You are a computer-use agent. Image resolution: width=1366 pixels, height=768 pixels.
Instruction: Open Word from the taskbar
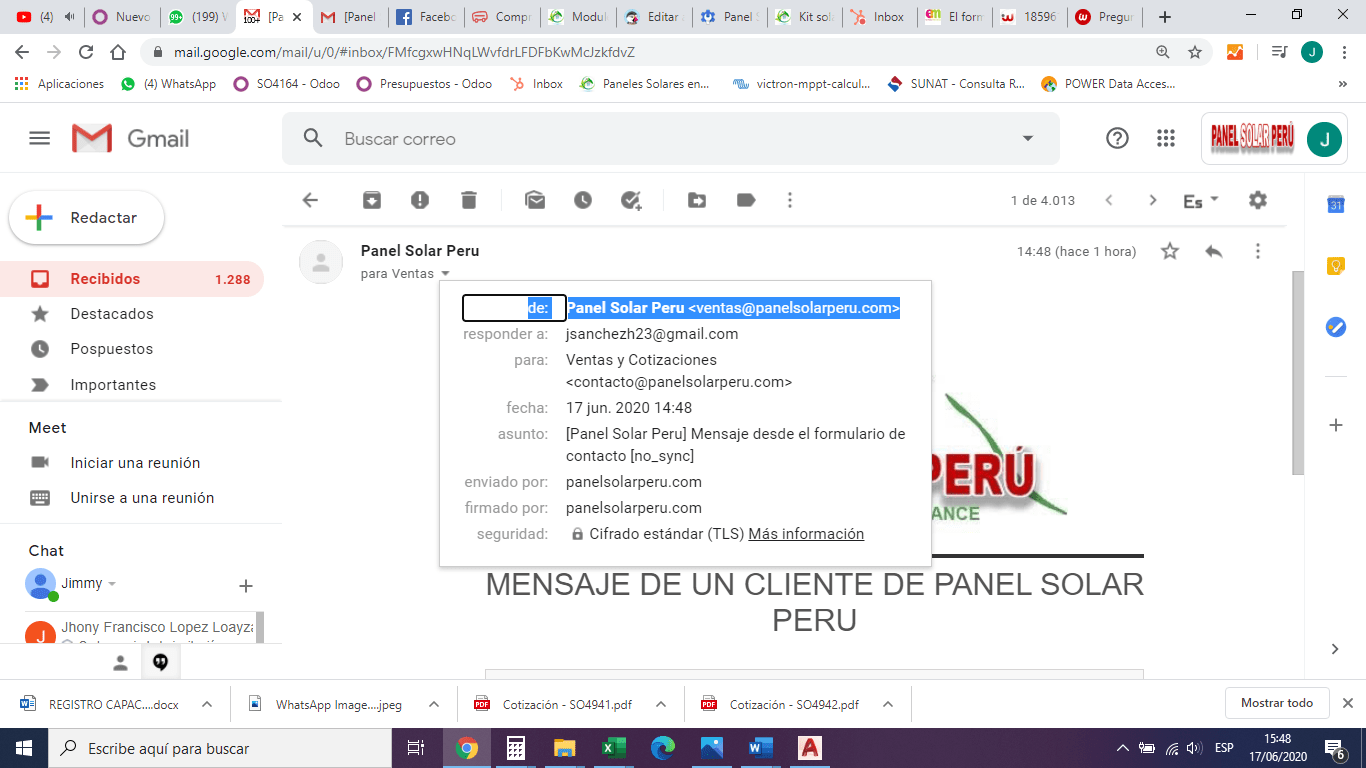761,748
